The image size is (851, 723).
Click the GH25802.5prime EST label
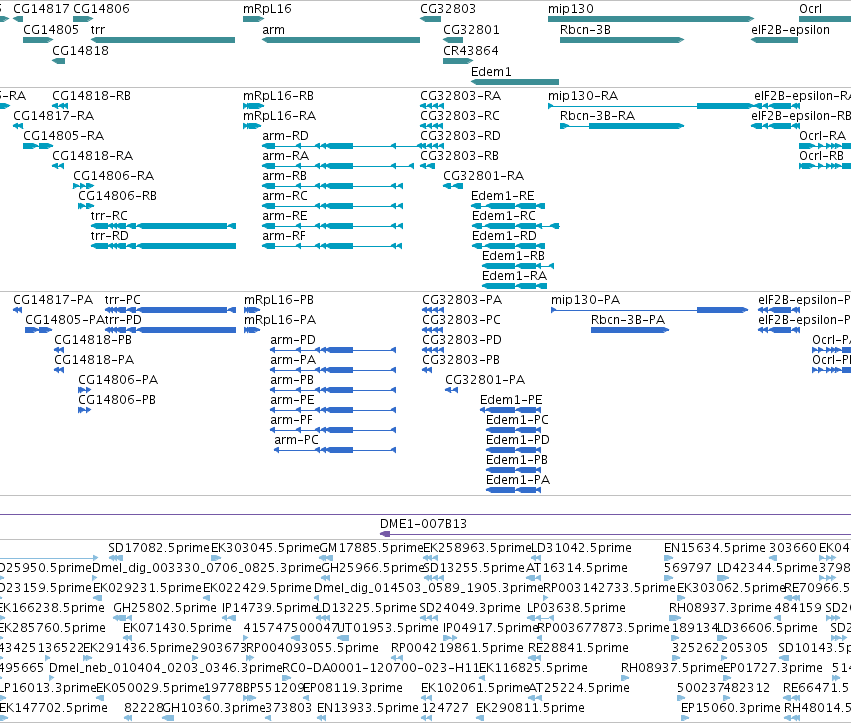click(x=164, y=607)
